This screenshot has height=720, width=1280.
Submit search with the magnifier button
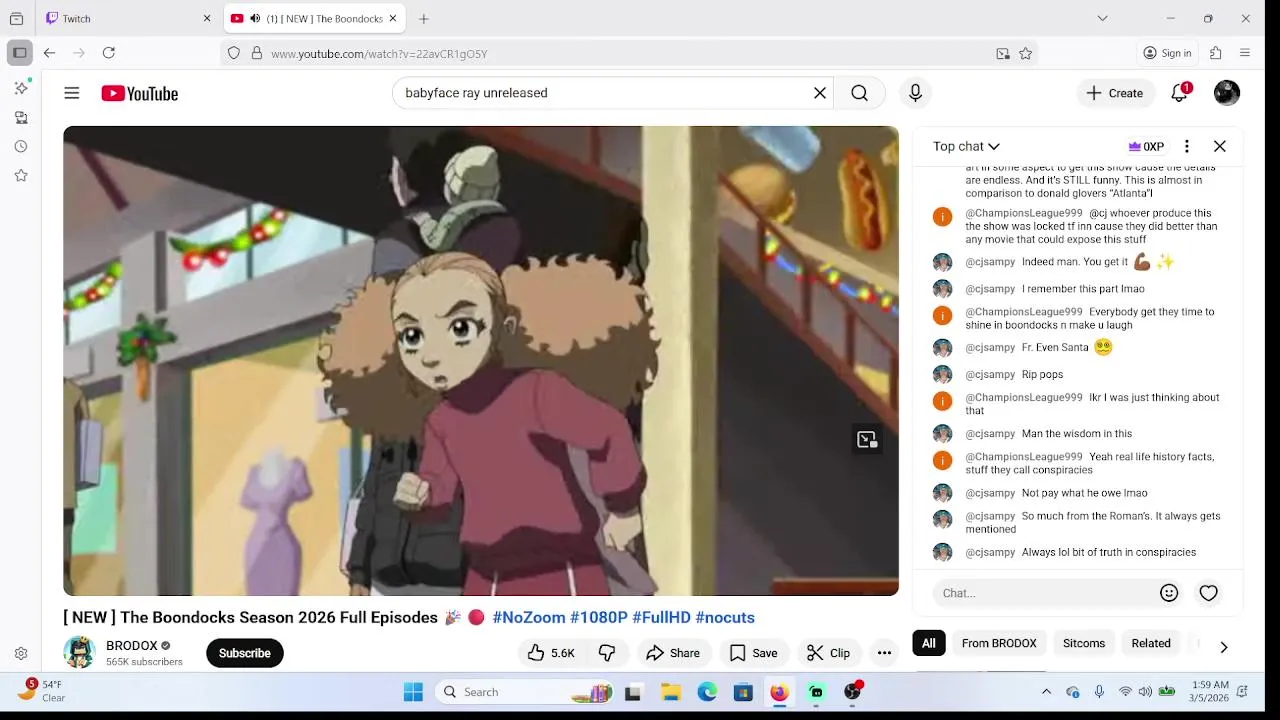pos(859,93)
